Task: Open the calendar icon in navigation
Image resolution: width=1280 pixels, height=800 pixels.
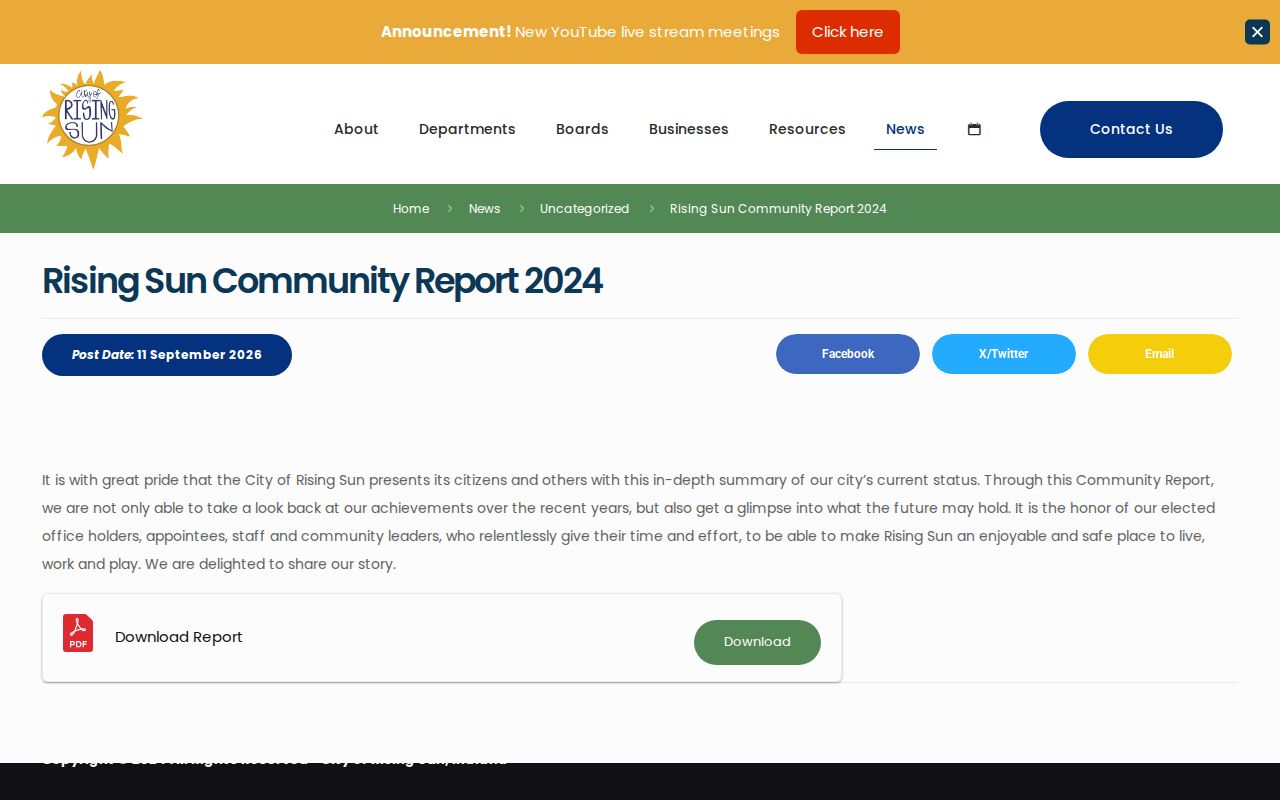Action: 974,129
